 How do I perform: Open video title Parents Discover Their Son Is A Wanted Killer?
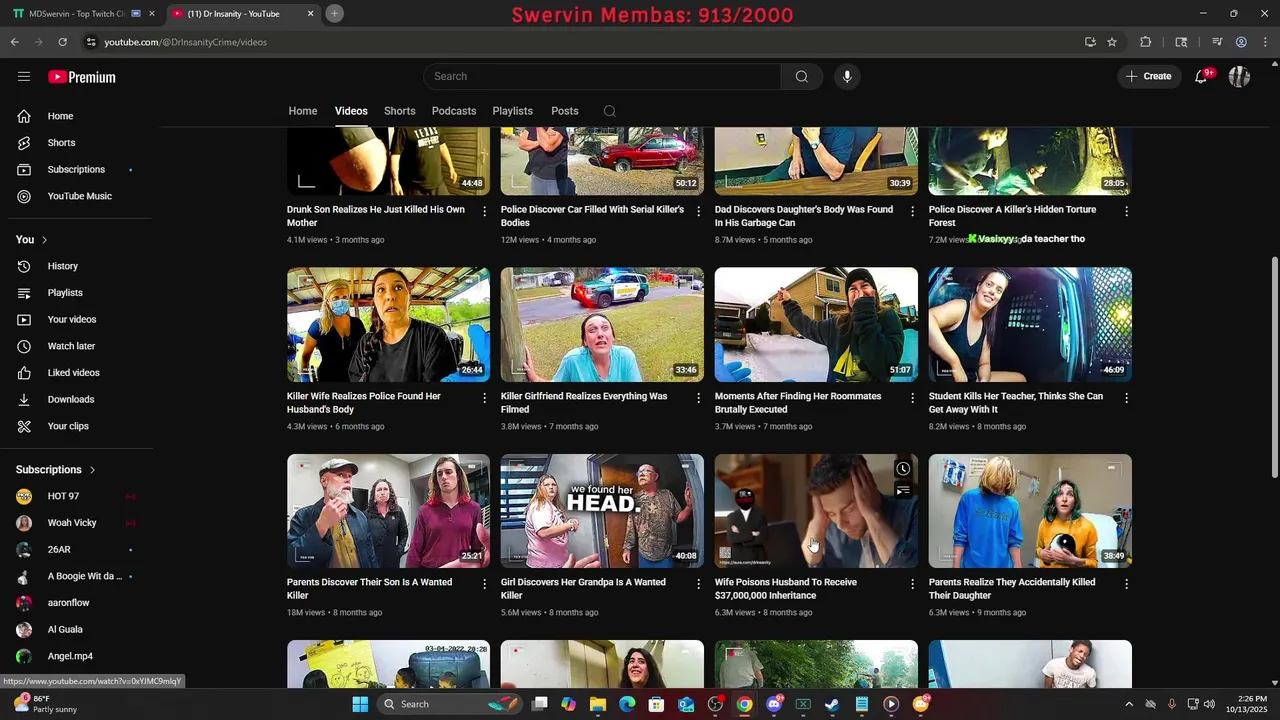click(x=369, y=589)
